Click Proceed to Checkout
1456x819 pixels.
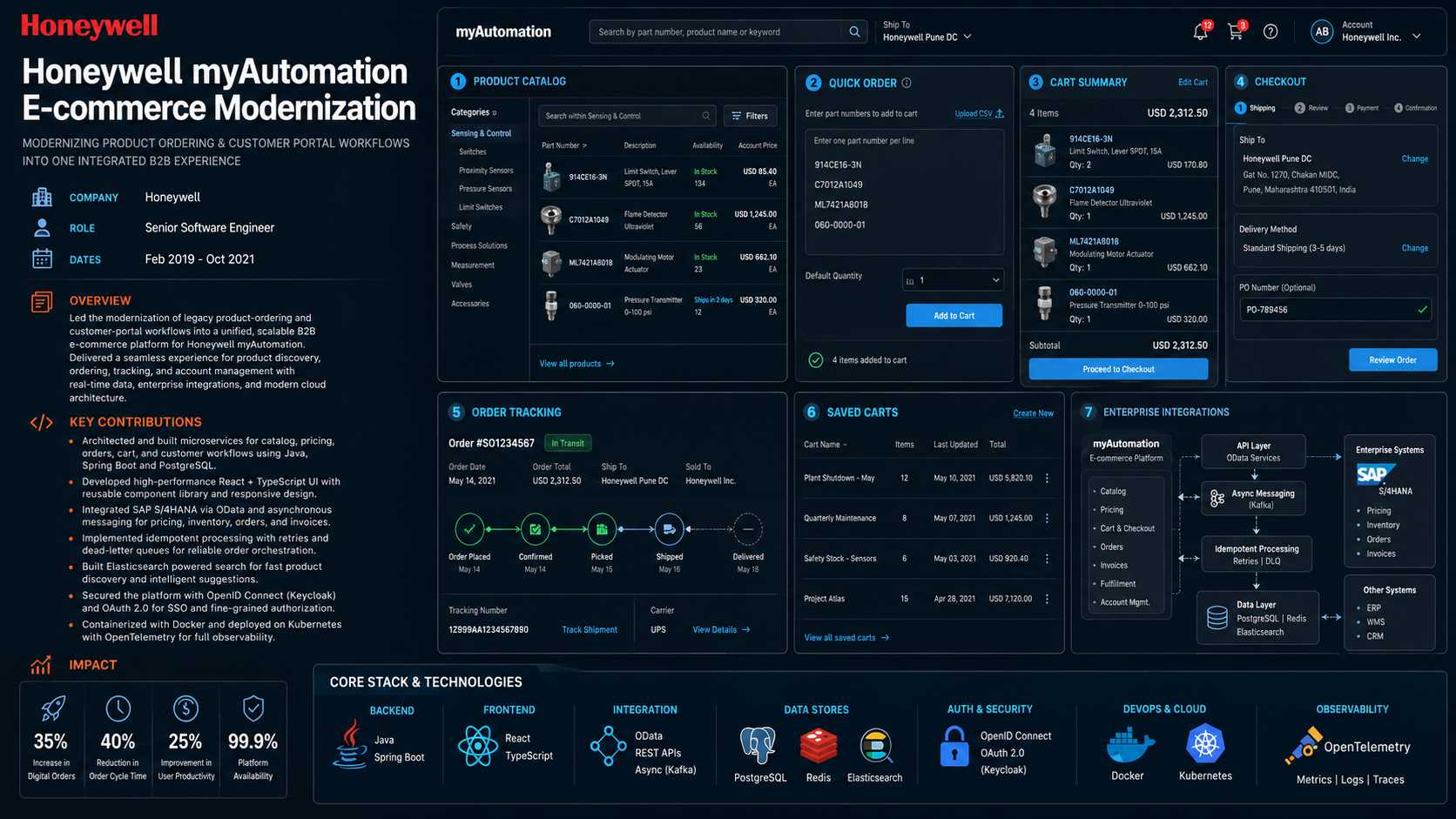tap(1118, 369)
